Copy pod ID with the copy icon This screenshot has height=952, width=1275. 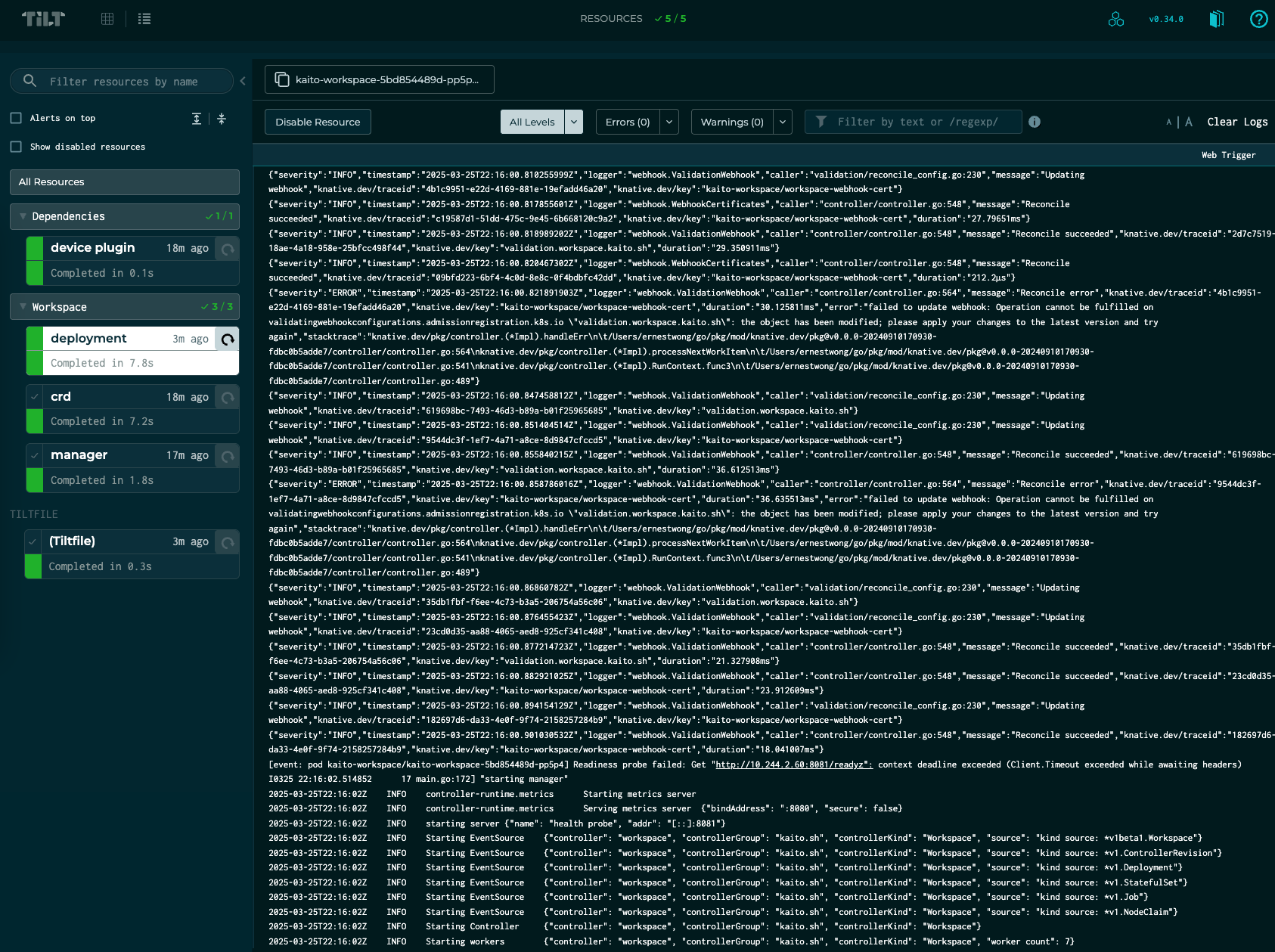pyautogui.click(x=282, y=79)
